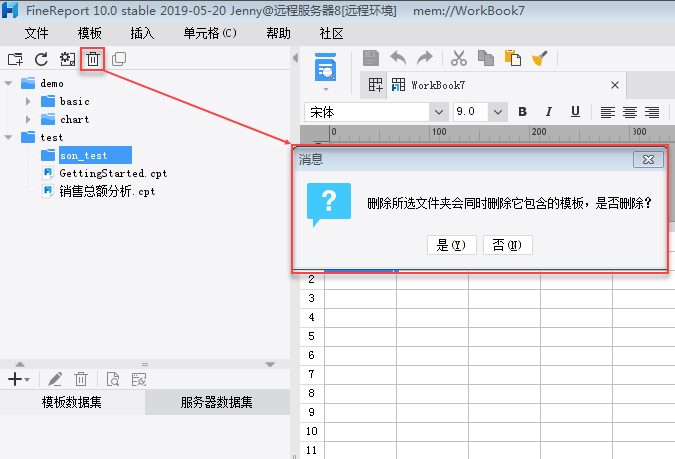Select the format painter brush icon

(x=539, y=58)
